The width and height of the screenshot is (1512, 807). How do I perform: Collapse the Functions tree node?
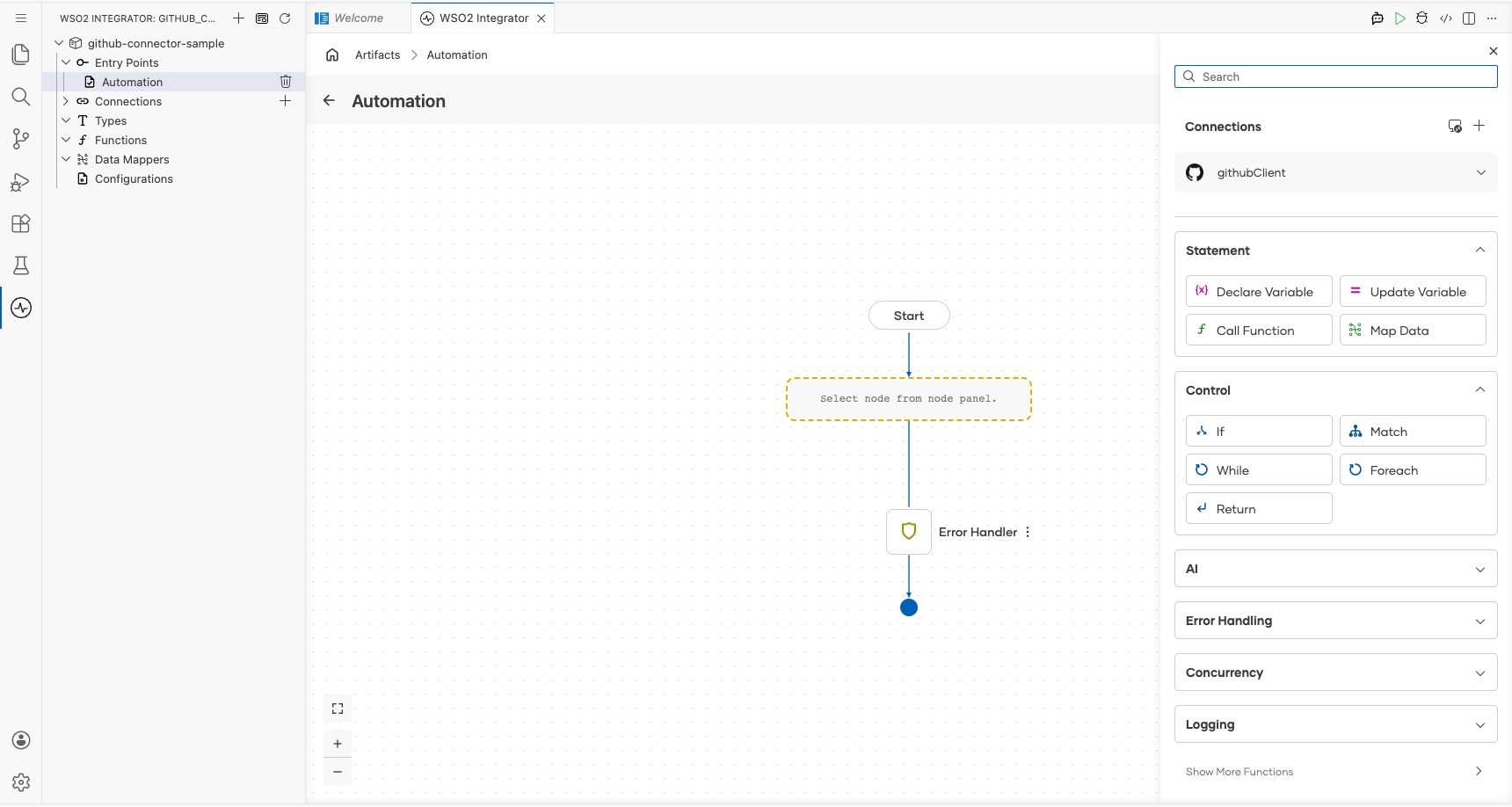[x=66, y=140]
